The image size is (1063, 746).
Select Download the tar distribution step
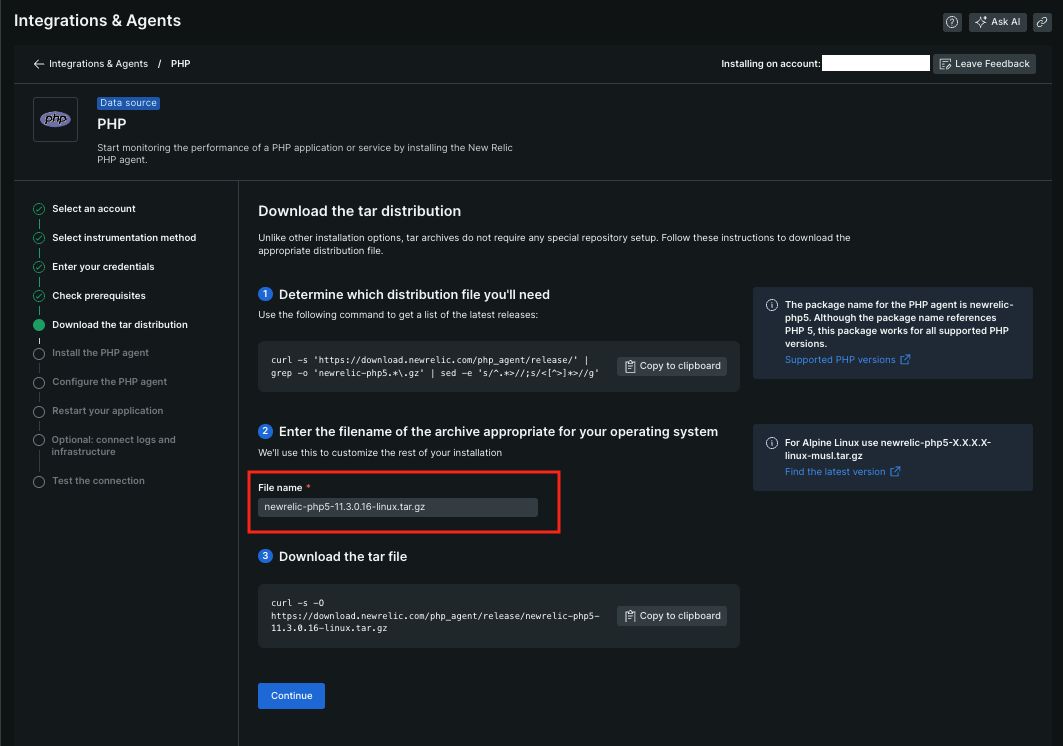(120, 325)
